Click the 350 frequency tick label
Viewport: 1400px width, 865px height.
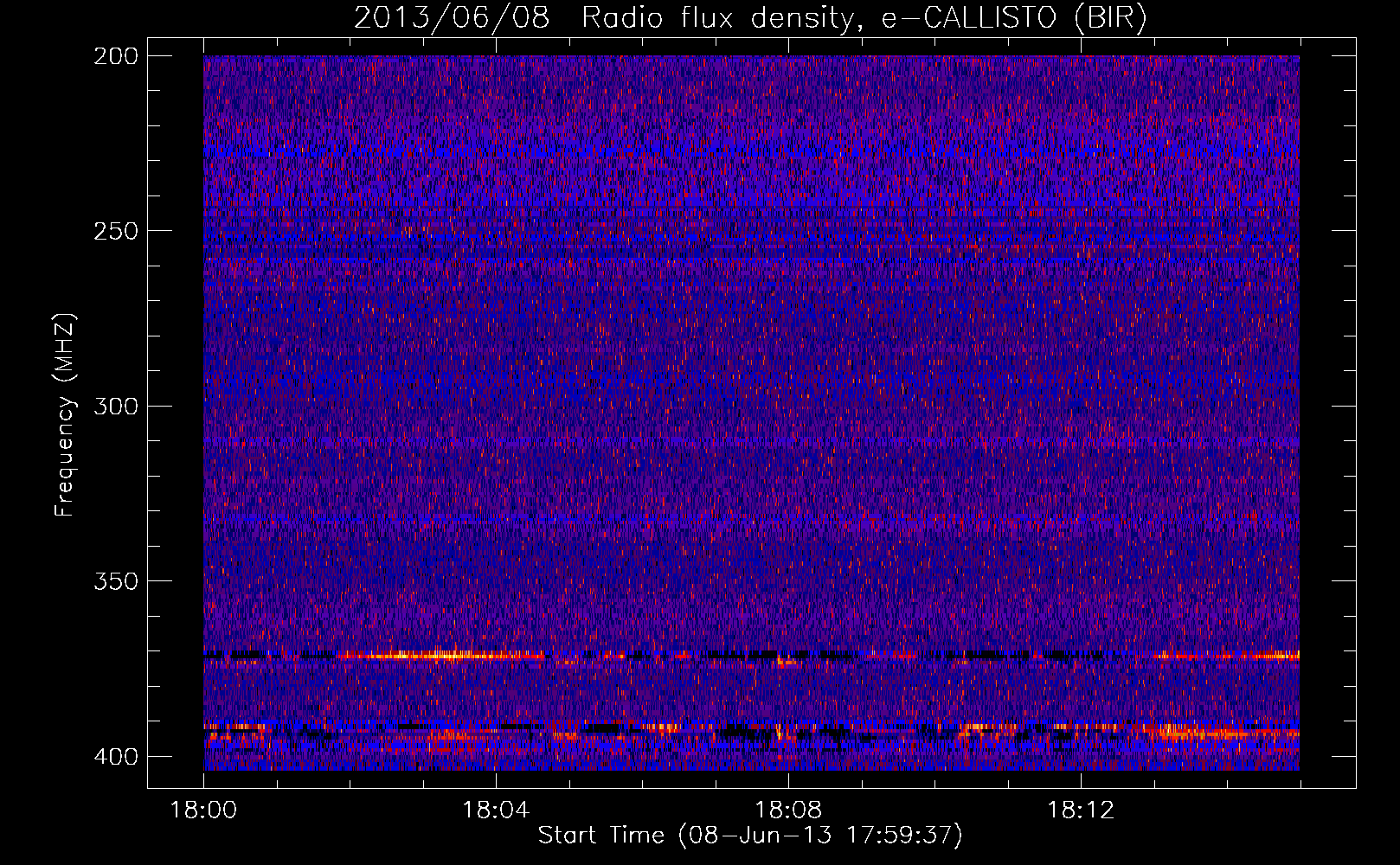click(116, 581)
